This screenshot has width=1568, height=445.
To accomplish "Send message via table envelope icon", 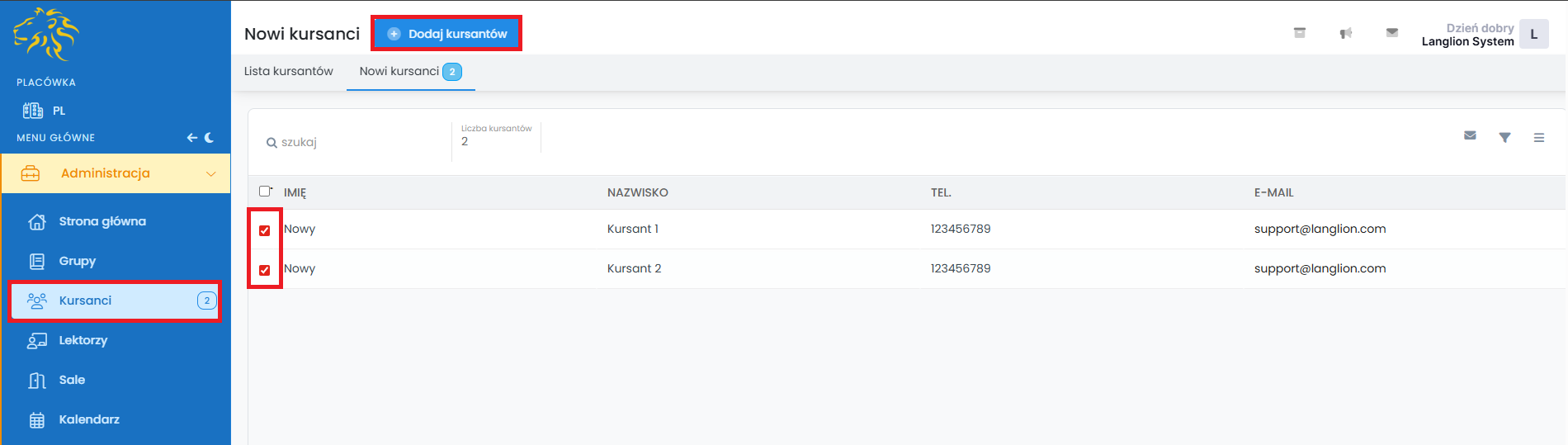I will [1470, 136].
